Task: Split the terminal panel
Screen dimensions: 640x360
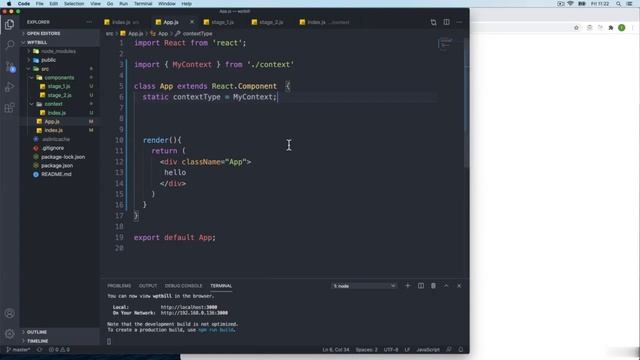Action: coord(421,286)
